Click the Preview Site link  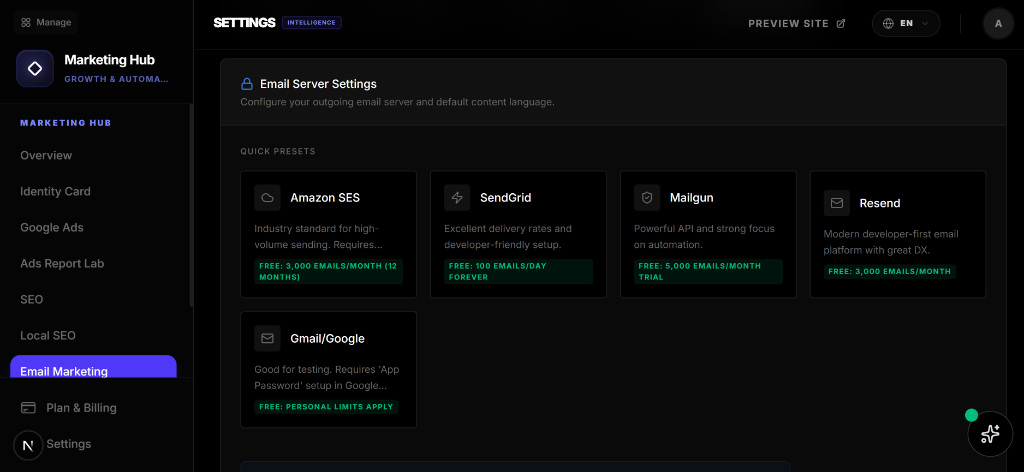point(796,23)
